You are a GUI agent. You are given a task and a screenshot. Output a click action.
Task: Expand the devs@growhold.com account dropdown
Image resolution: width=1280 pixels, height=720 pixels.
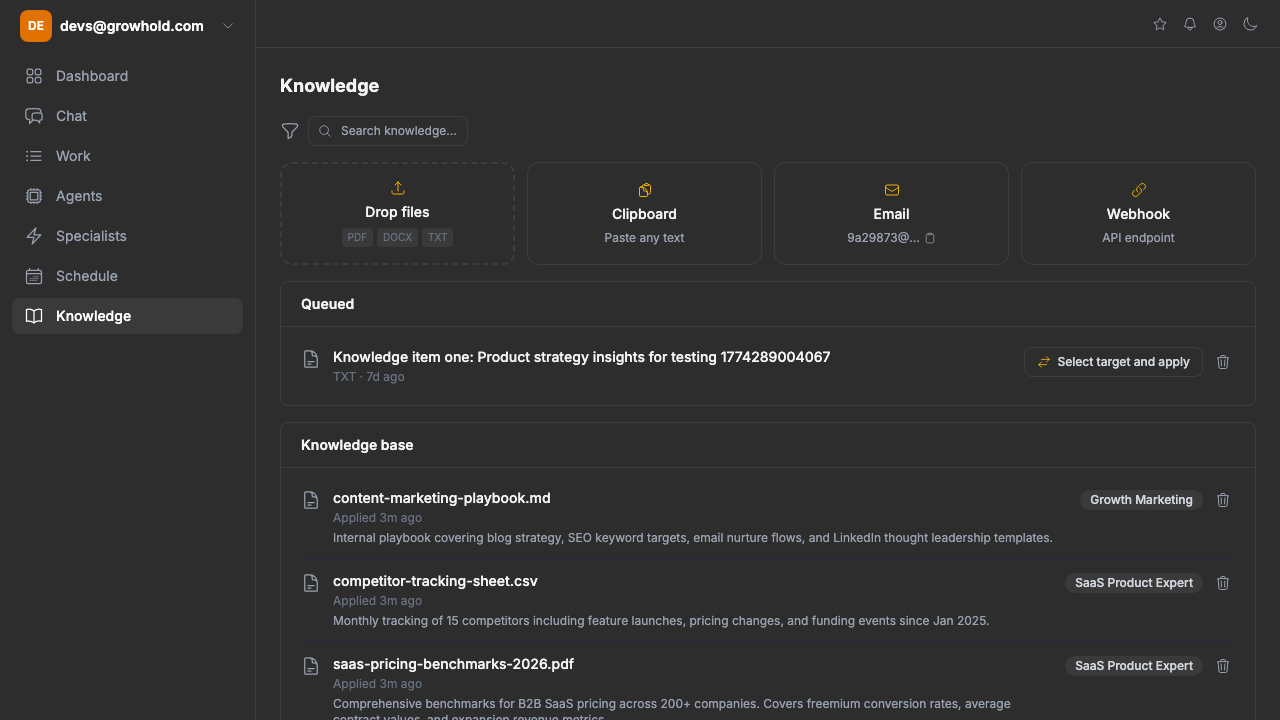coord(227,26)
